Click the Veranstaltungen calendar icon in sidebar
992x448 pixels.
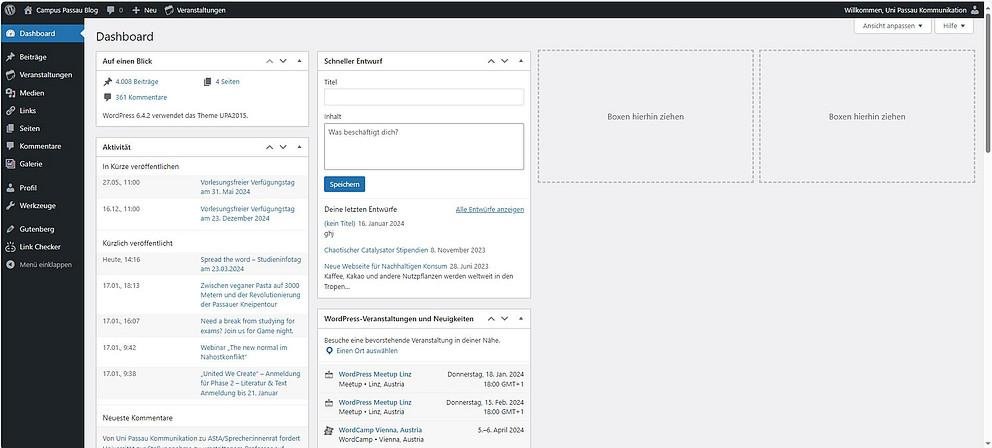(x=10, y=75)
